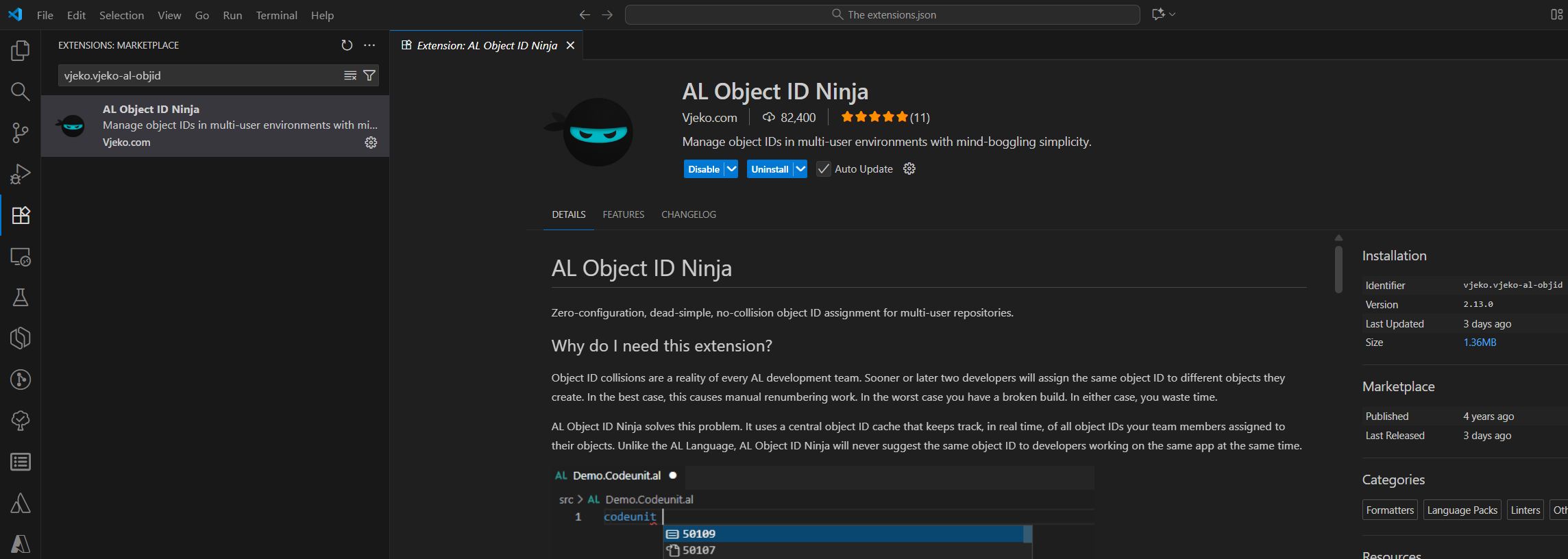The width and height of the screenshot is (1568, 559).
Task: Open the Source Control view
Action: [21, 133]
